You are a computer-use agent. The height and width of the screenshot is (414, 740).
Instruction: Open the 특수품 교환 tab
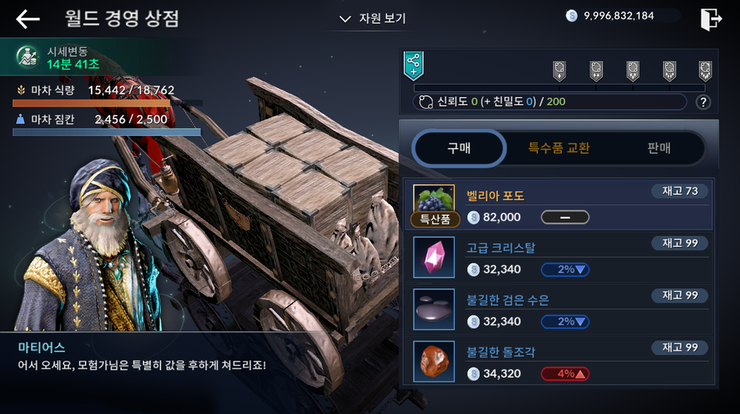click(559, 148)
